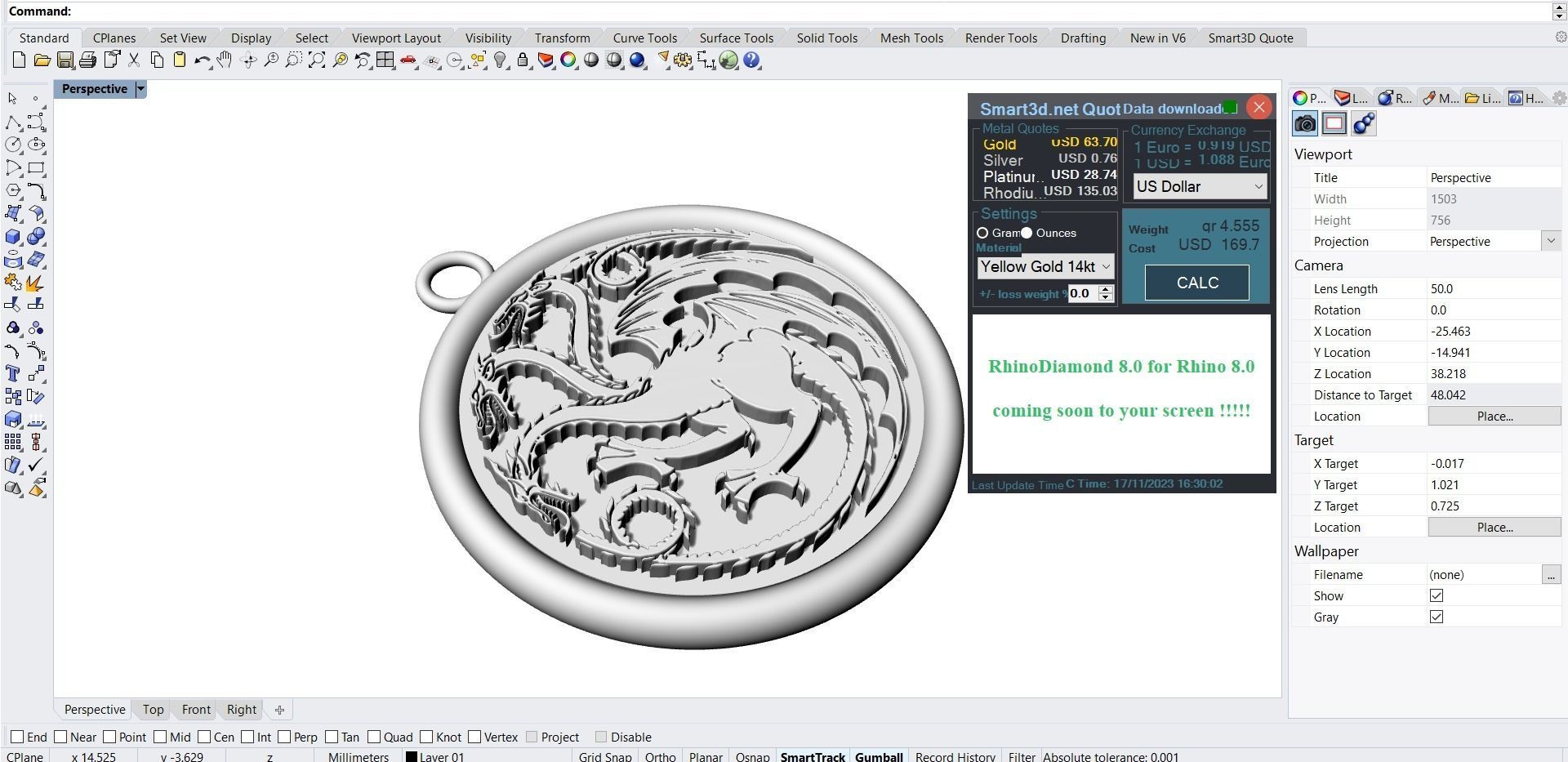This screenshot has height=762, width=1568.
Task: Click the Undo arrow icon
Action: coord(202,60)
